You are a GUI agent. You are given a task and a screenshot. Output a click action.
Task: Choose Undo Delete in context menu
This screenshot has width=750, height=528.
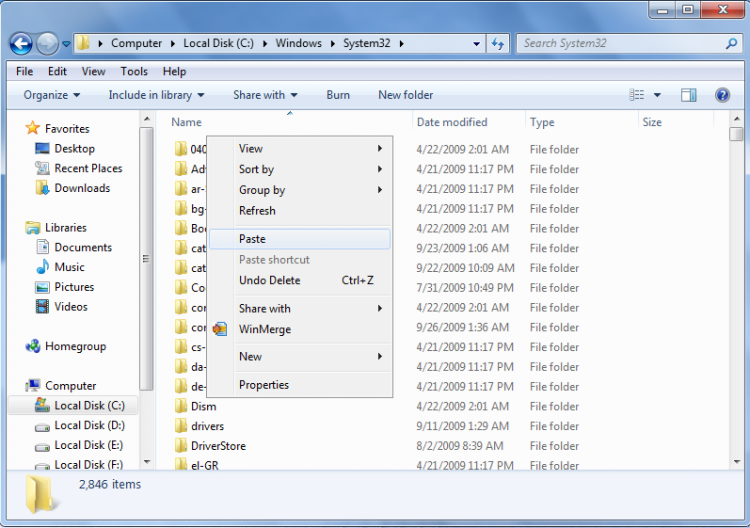(300, 280)
